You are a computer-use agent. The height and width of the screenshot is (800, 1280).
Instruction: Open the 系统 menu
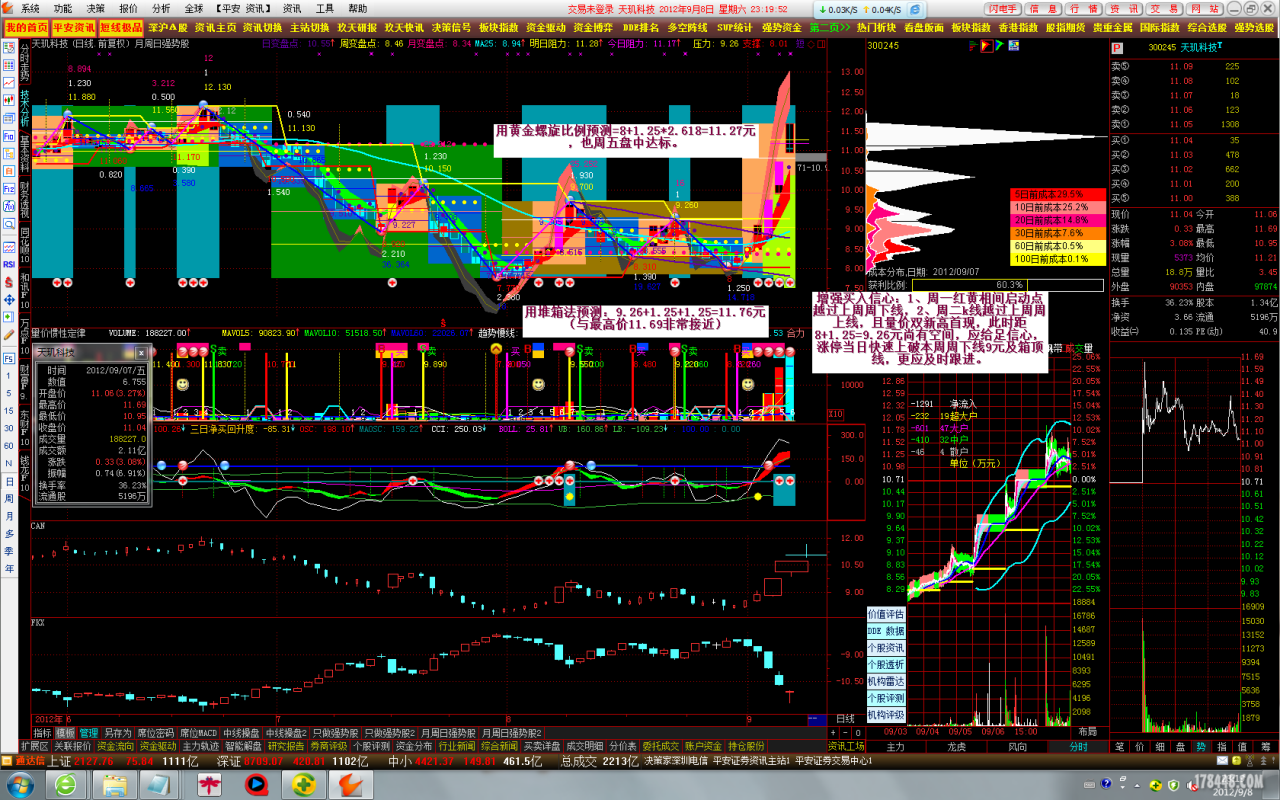pos(31,8)
